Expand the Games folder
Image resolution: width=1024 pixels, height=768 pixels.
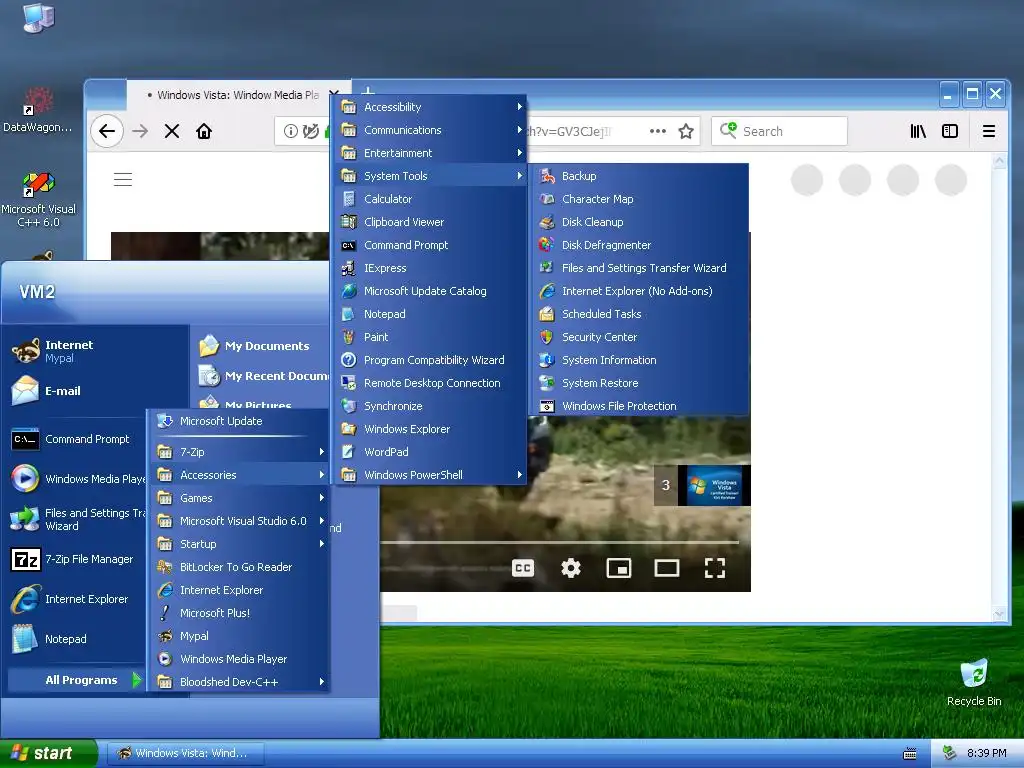239,498
